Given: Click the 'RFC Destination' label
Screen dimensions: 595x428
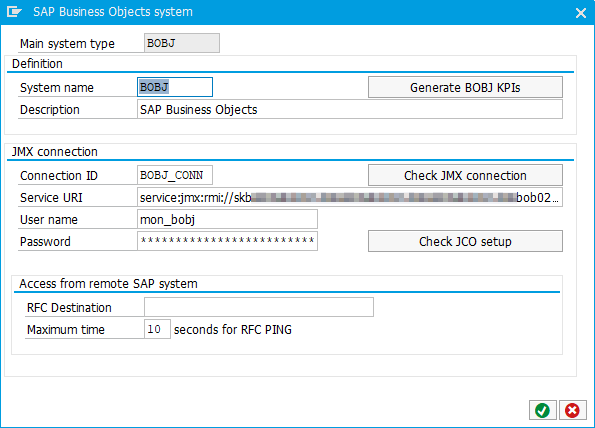Looking at the screenshot, I should pos(69,308).
